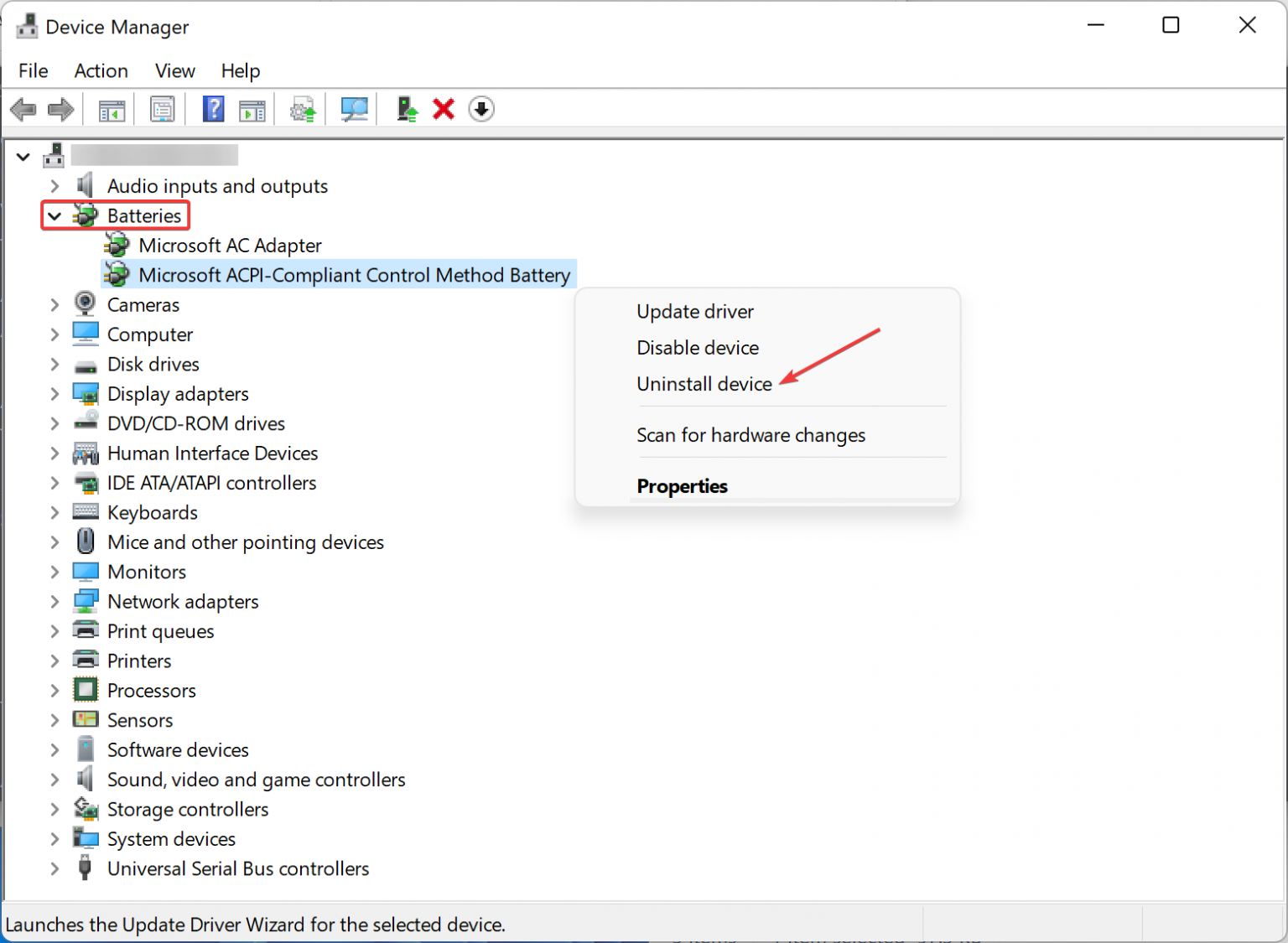Image resolution: width=1288 pixels, height=943 pixels.
Task: Click the Show/Hide console tree toolbar icon
Action: (x=112, y=109)
